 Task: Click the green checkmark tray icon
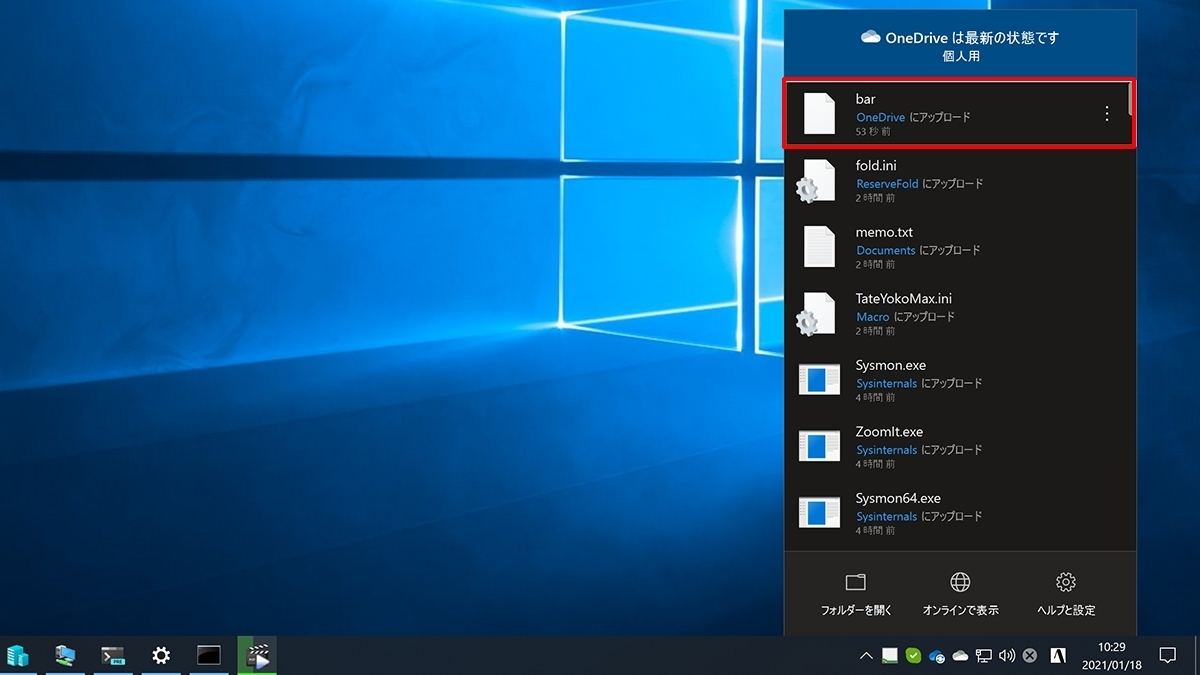pyautogui.click(x=913, y=656)
